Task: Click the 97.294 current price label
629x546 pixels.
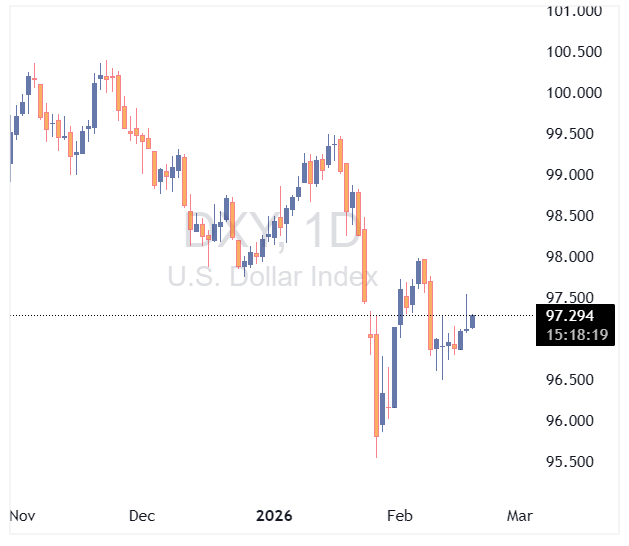Action: click(x=574, y=316)
